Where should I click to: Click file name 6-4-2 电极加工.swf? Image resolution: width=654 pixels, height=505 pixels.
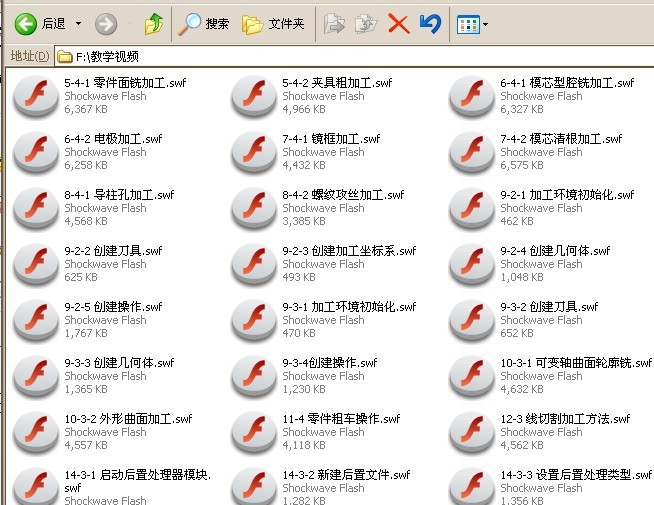(113, 139)
